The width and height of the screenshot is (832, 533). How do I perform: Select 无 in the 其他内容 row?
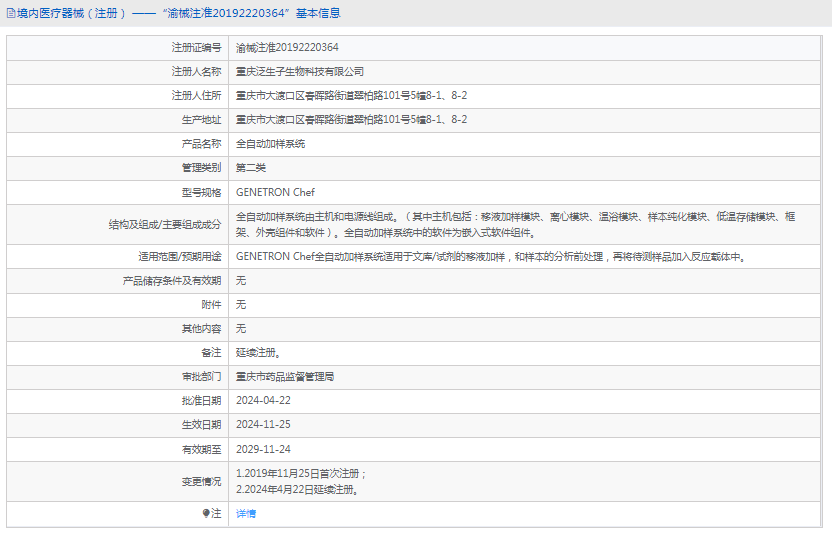click(241, 329)
